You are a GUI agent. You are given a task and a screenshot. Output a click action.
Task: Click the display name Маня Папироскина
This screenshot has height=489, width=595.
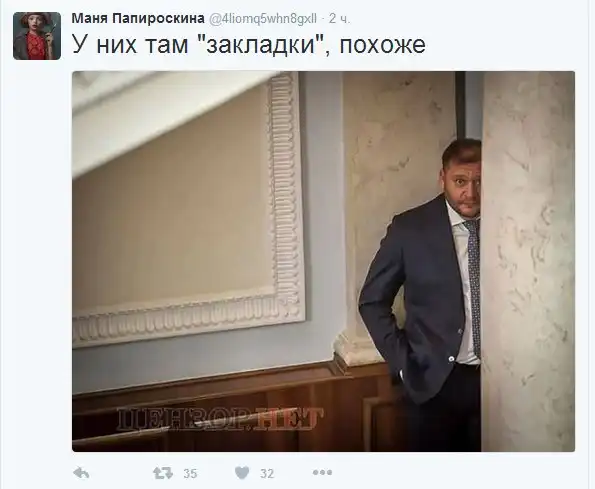point(138,19)
